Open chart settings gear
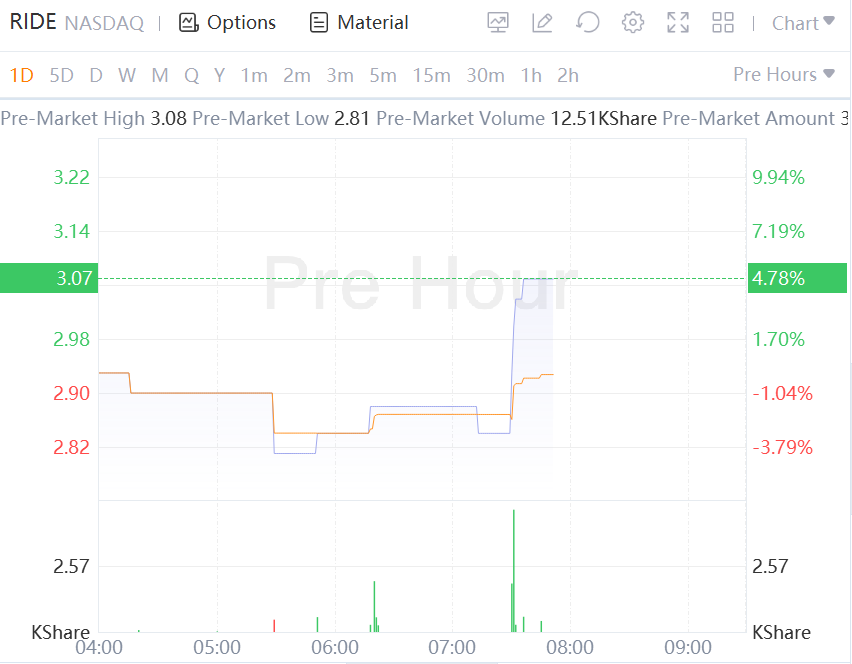This screenshot has width=852, height=664. click(x=632, y=22)
